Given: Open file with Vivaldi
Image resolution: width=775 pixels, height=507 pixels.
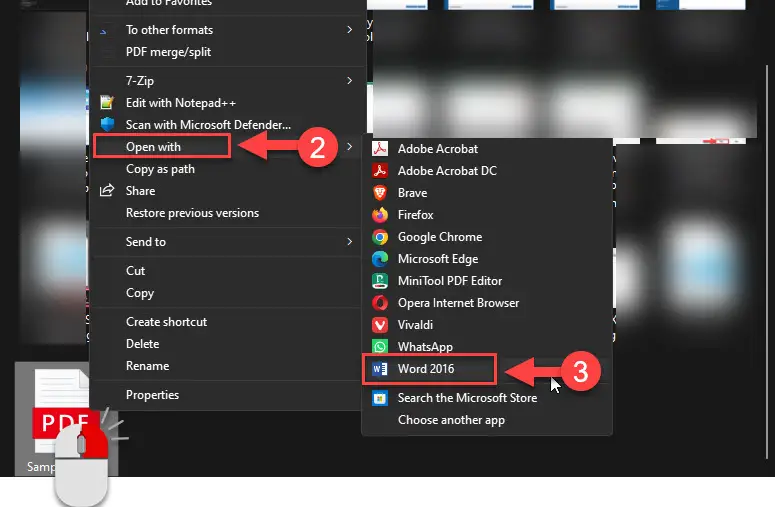Looking at the screenshot, I should tap(487, 325).
